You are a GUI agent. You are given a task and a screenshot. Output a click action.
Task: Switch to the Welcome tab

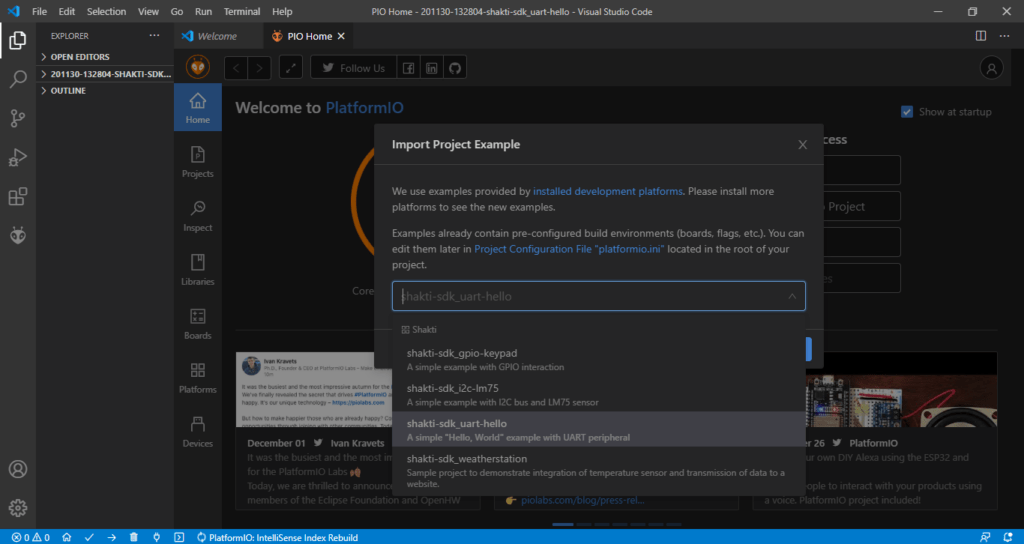[219, 36]
